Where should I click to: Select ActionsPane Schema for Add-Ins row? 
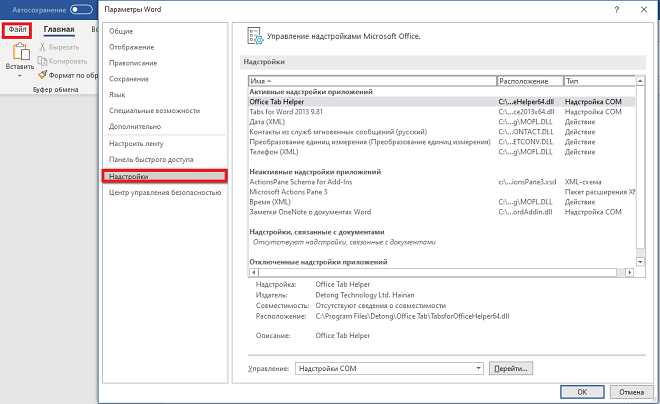point(442,182)
